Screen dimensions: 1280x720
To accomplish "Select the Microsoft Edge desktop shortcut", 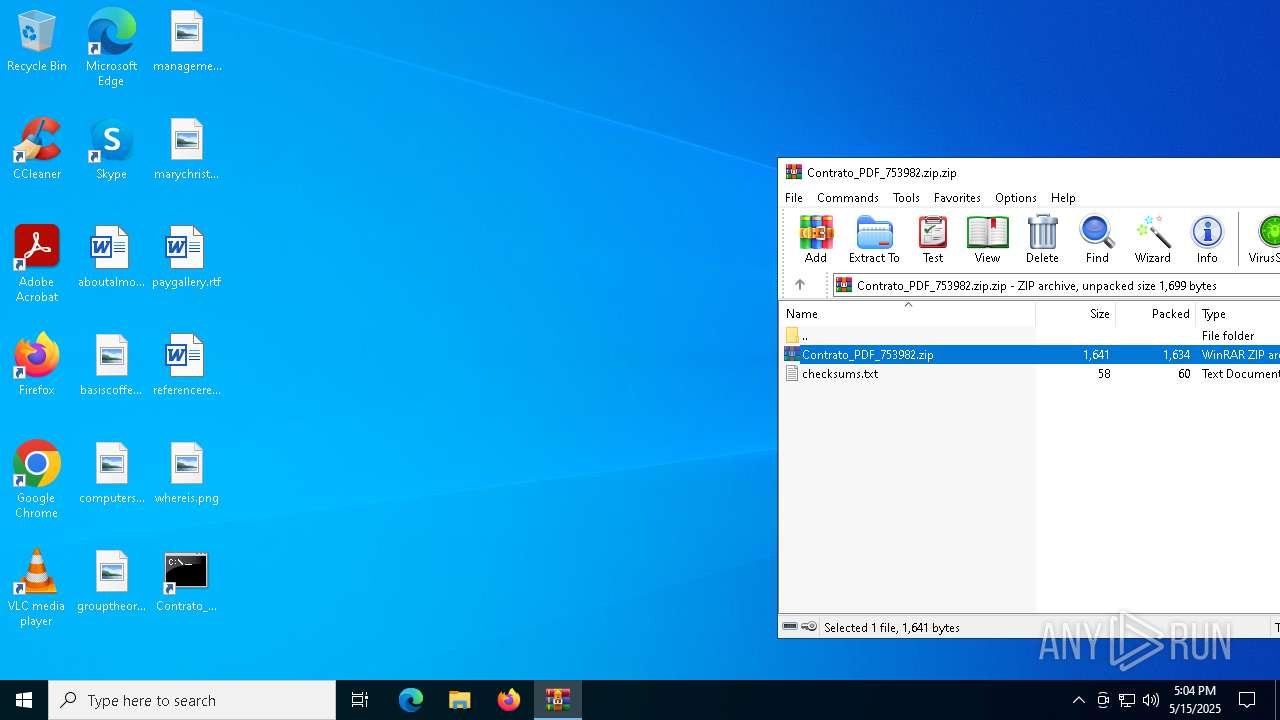I will click(111, 48).
